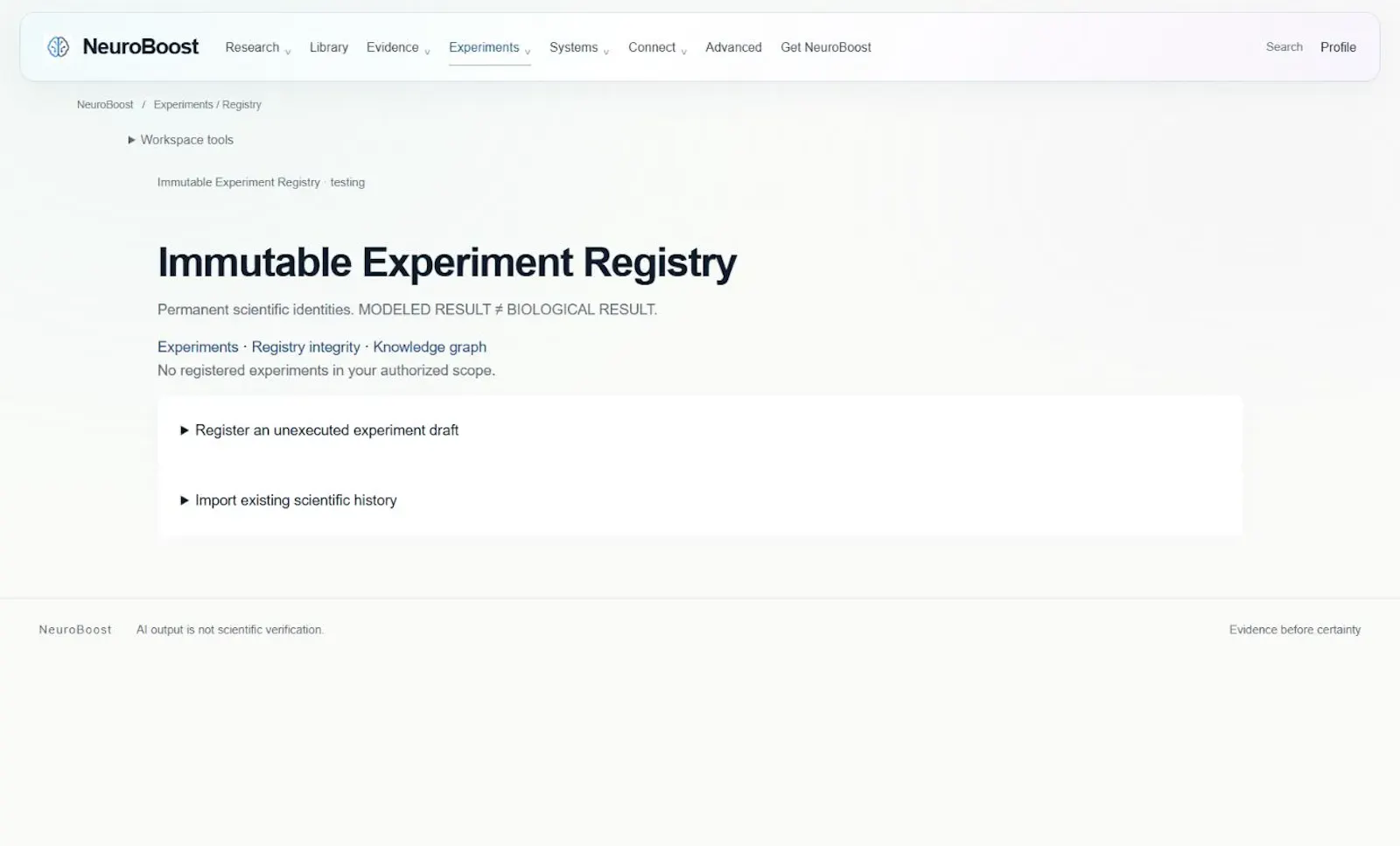Screen dimensions: 1400x846
Task: Click the NeuroBoost wordmark in header
Action: pos(141,47)
